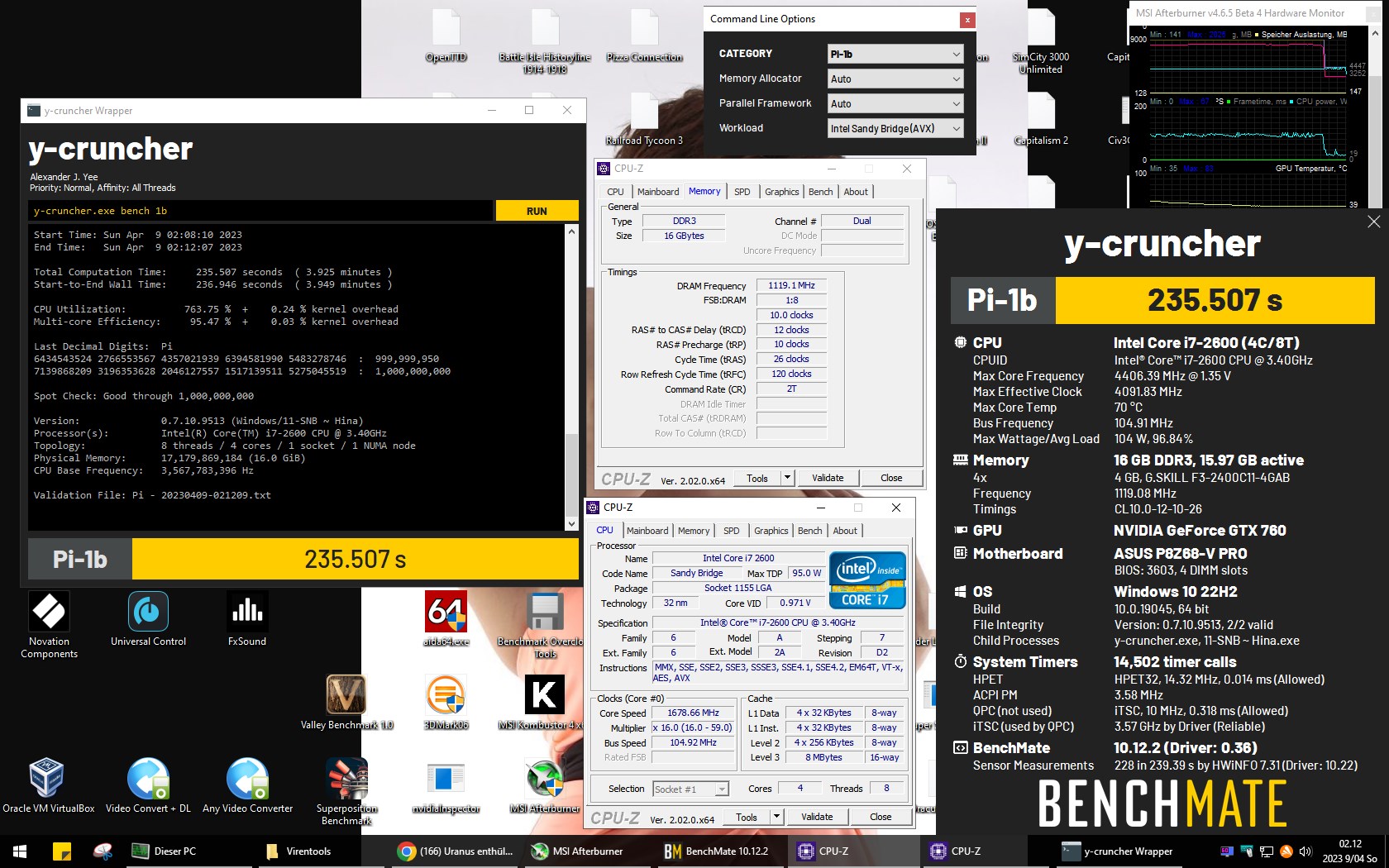
Task: Switch to Mainboard tab in upper CPU-Z
Action: point(658,191)
